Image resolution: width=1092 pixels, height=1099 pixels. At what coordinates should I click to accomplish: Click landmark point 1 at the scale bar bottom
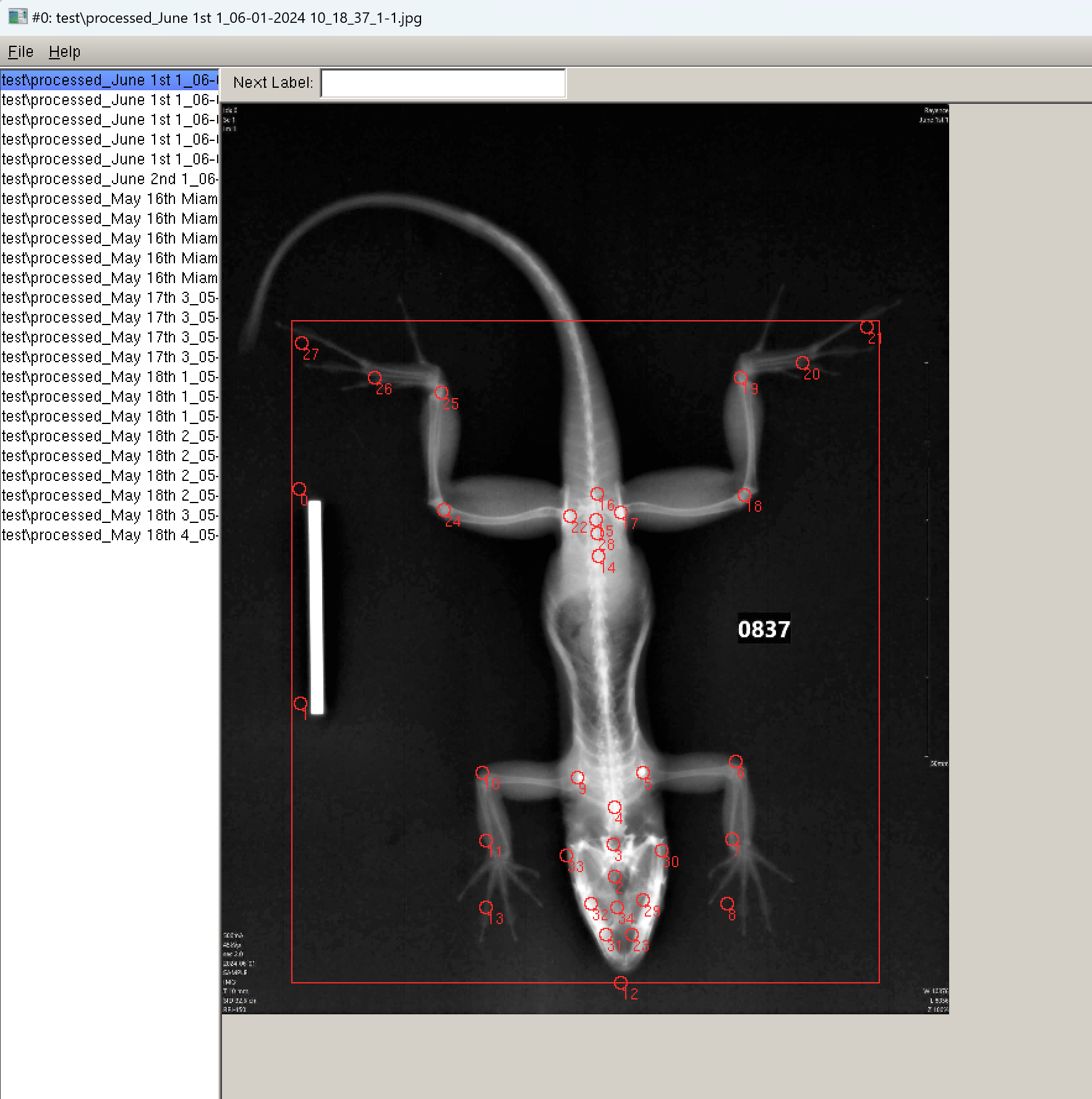coord(301,703)
